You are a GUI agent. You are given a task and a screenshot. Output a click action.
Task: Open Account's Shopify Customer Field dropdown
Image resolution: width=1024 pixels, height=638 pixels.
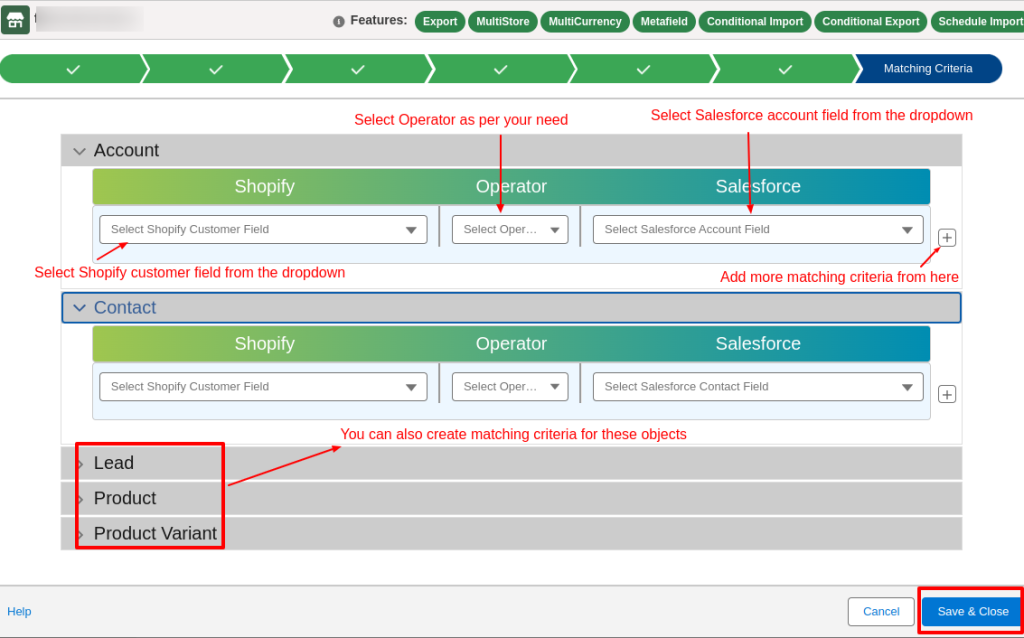pos(263,230)
